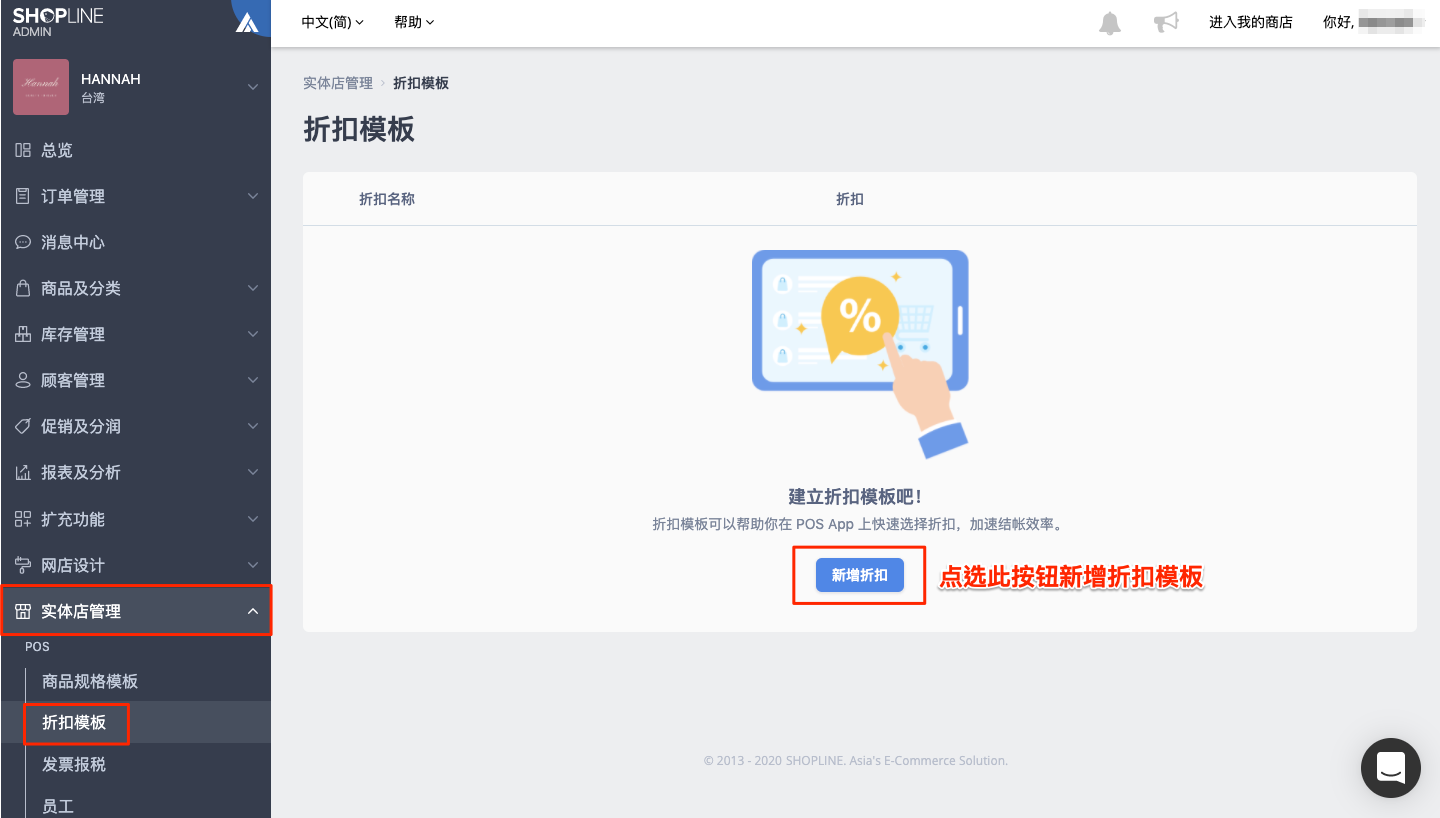Click the 新增折扣 button

(x=860, y=575)
